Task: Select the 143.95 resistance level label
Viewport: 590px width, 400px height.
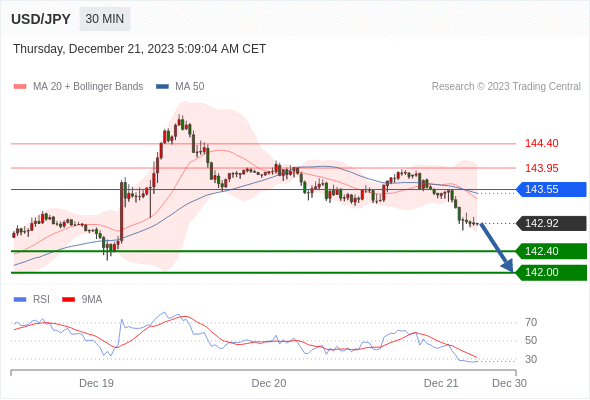Action: [541, 168]
